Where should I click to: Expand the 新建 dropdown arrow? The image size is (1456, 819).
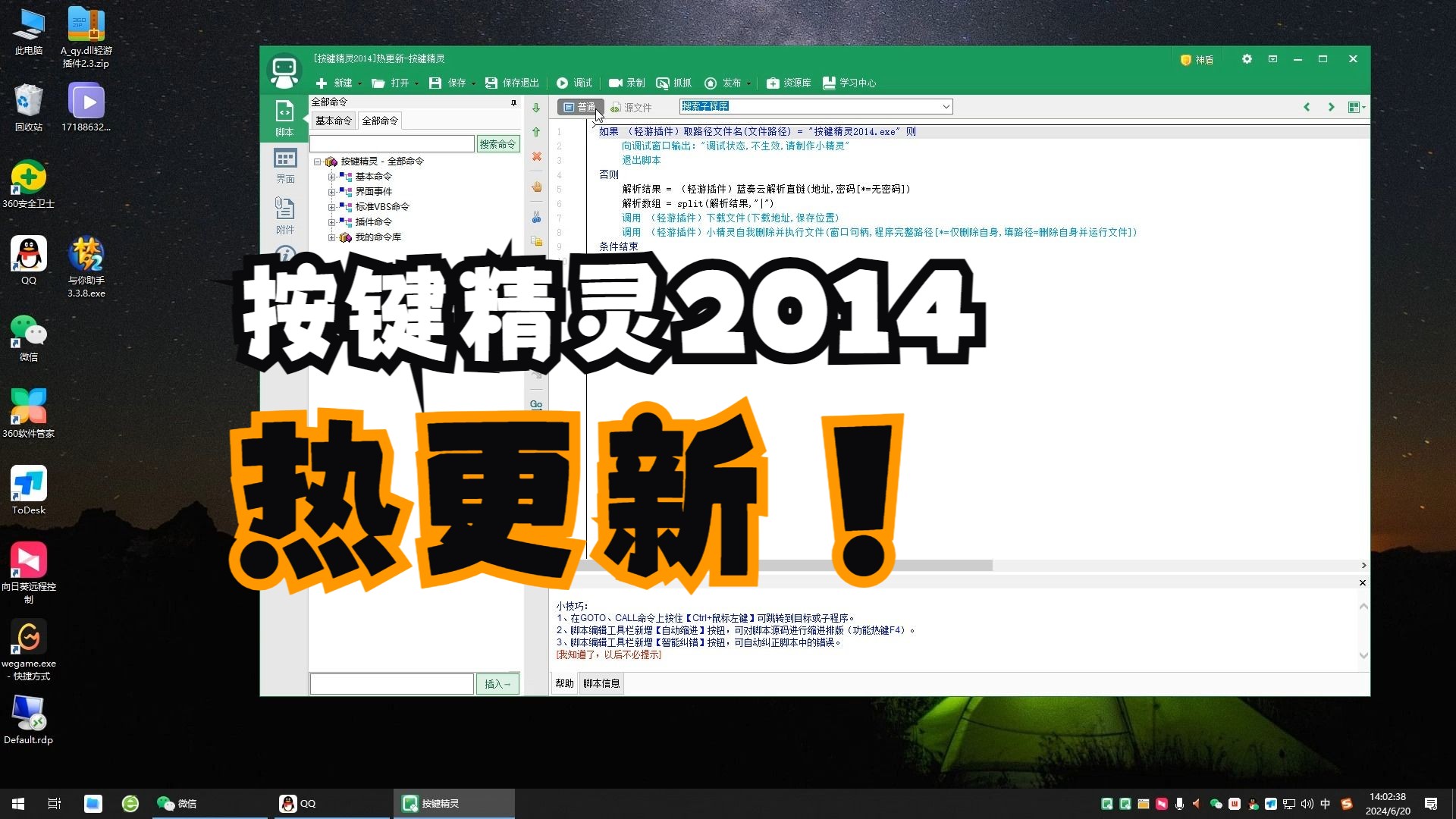(359, 83)
